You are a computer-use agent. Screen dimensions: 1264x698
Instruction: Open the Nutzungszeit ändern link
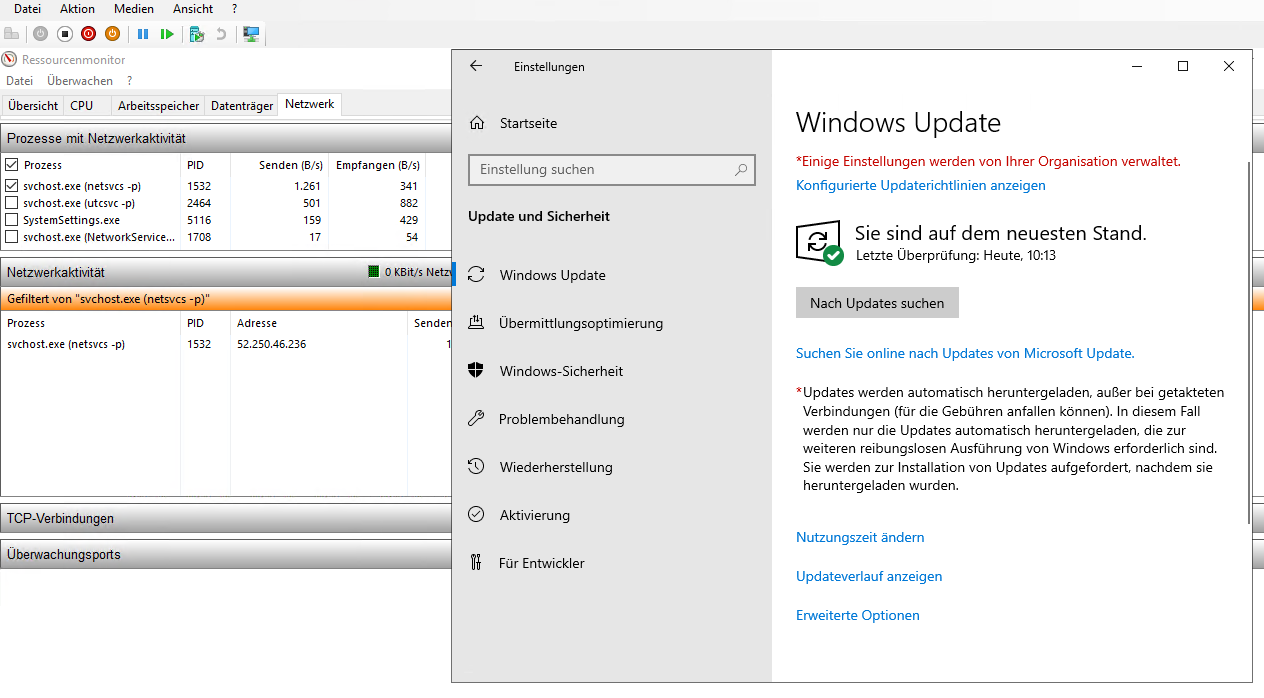tap(860, 537)
